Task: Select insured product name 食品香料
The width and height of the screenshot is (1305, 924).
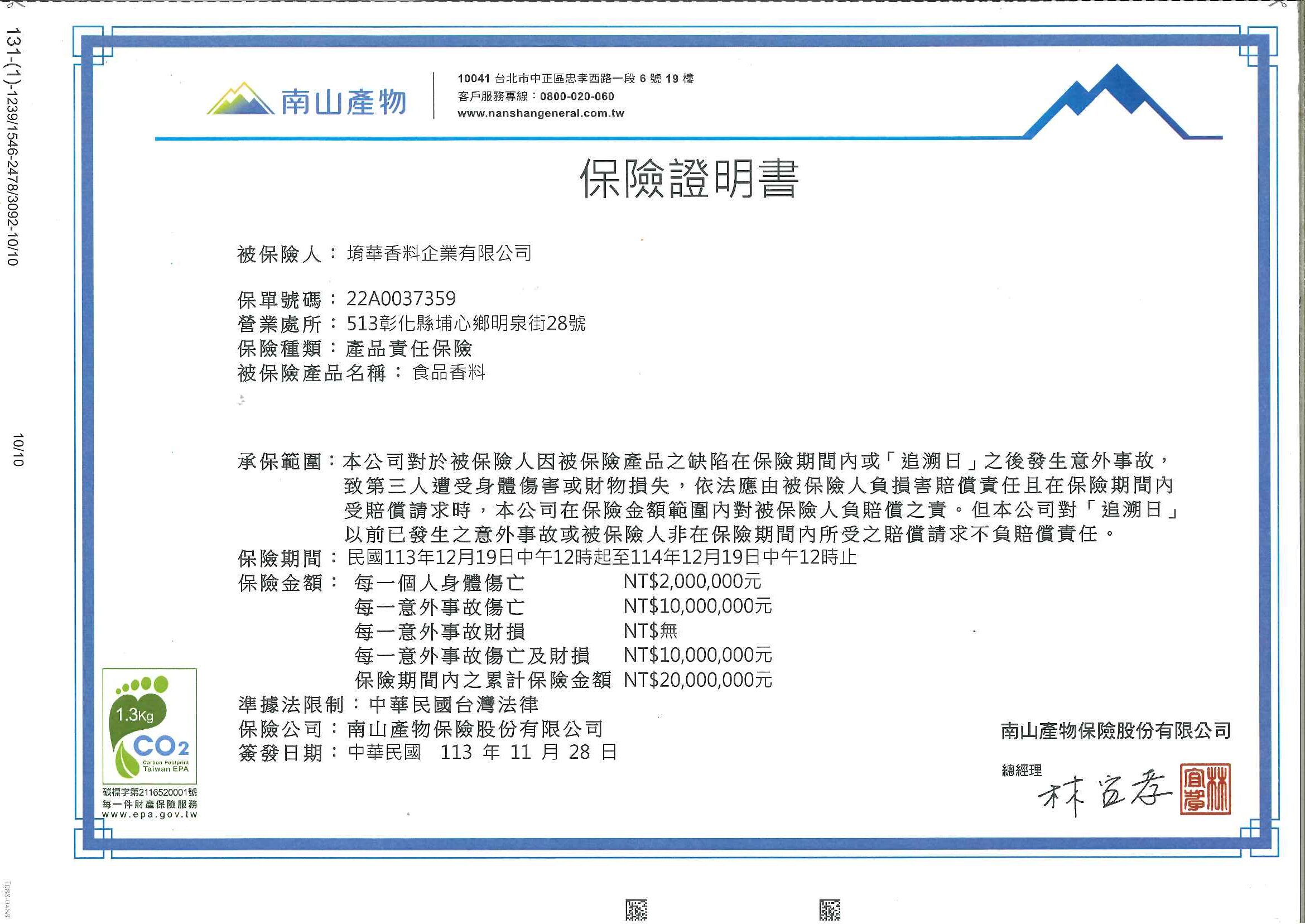Action: click(449, 373)
